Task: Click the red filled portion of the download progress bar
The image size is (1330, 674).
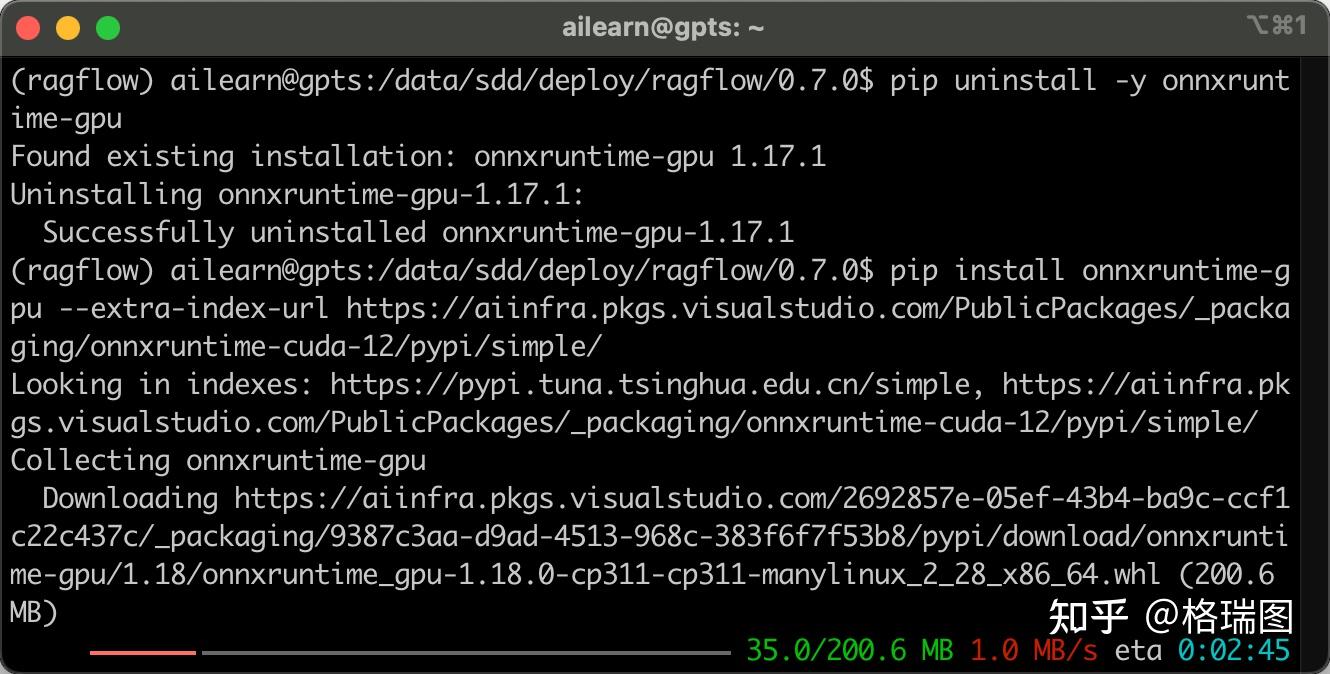Action: 142,653
